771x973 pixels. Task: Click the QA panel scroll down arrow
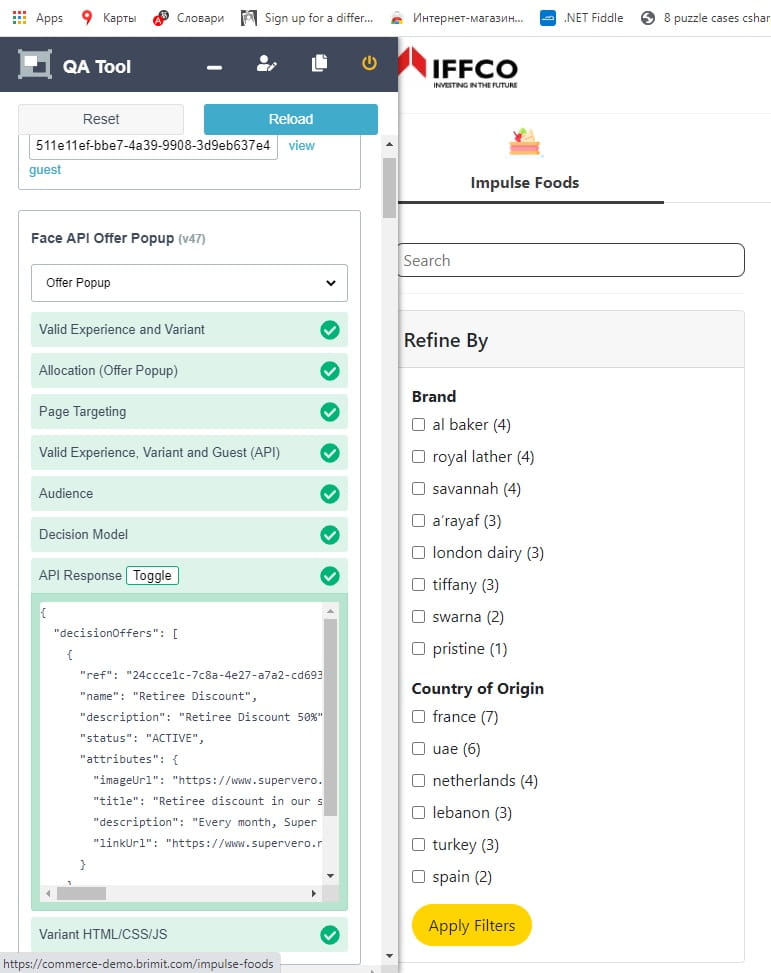pos(389,956)
